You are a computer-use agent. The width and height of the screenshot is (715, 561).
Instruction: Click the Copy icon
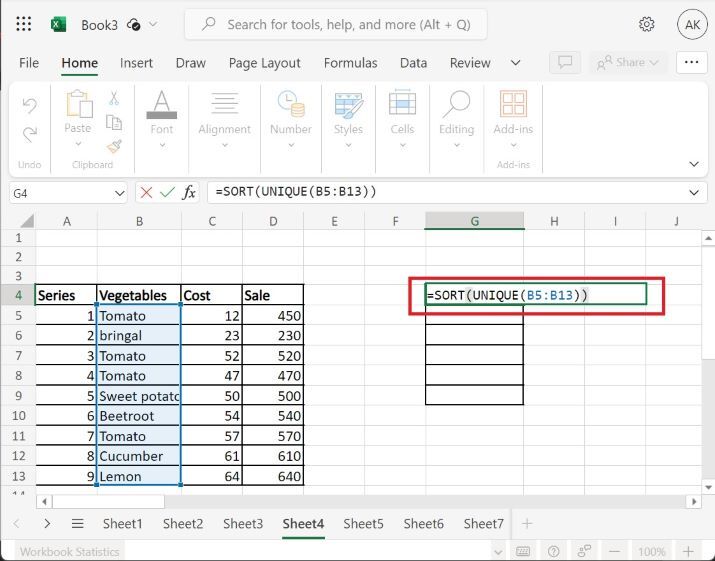pyautogui.click(x=114, y=122)
